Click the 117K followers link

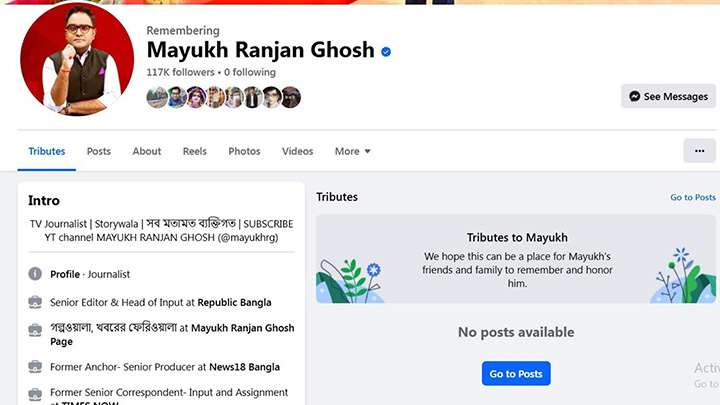pos(180,73)
